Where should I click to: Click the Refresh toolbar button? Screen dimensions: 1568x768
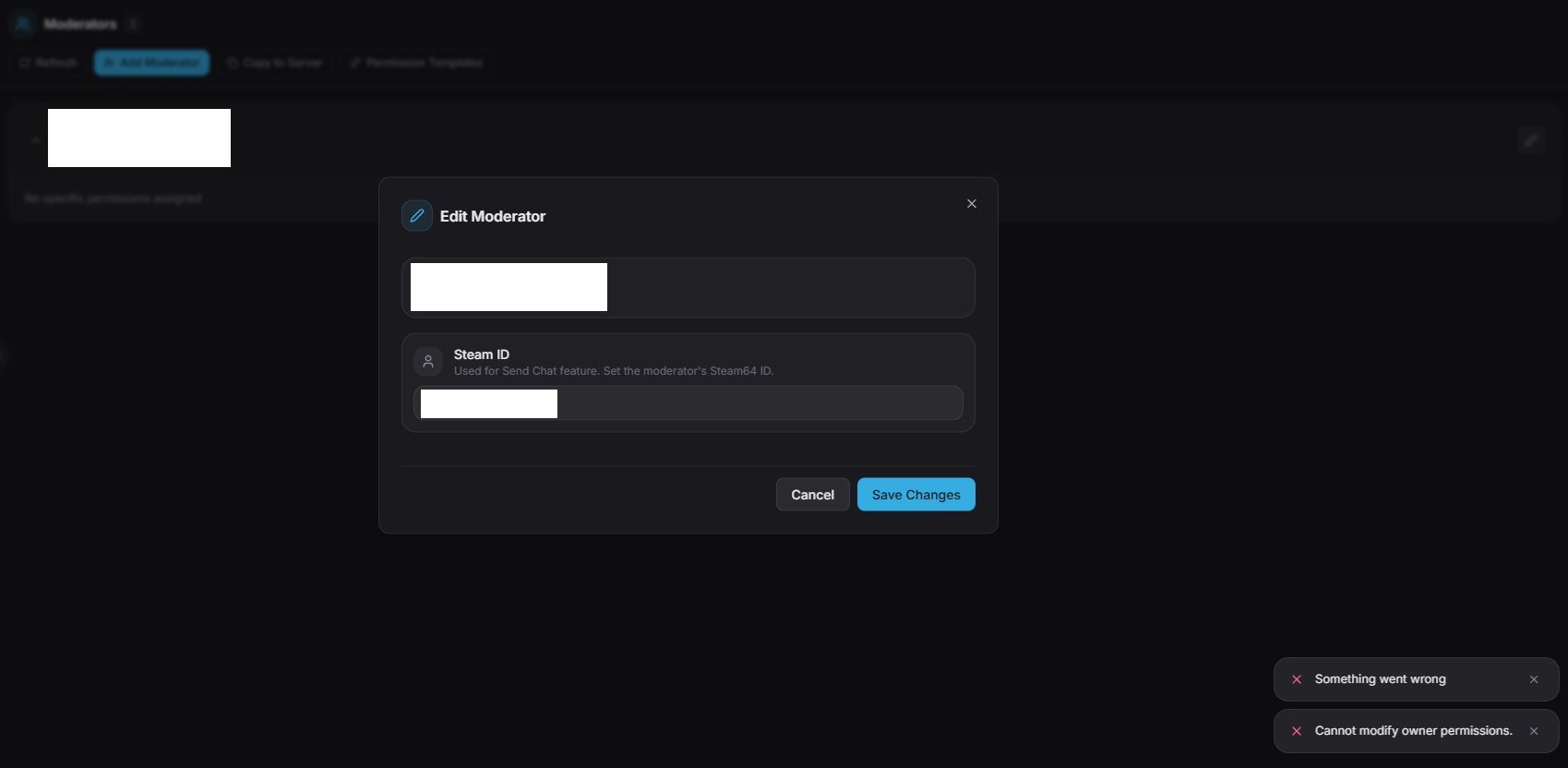pos(49,63)
